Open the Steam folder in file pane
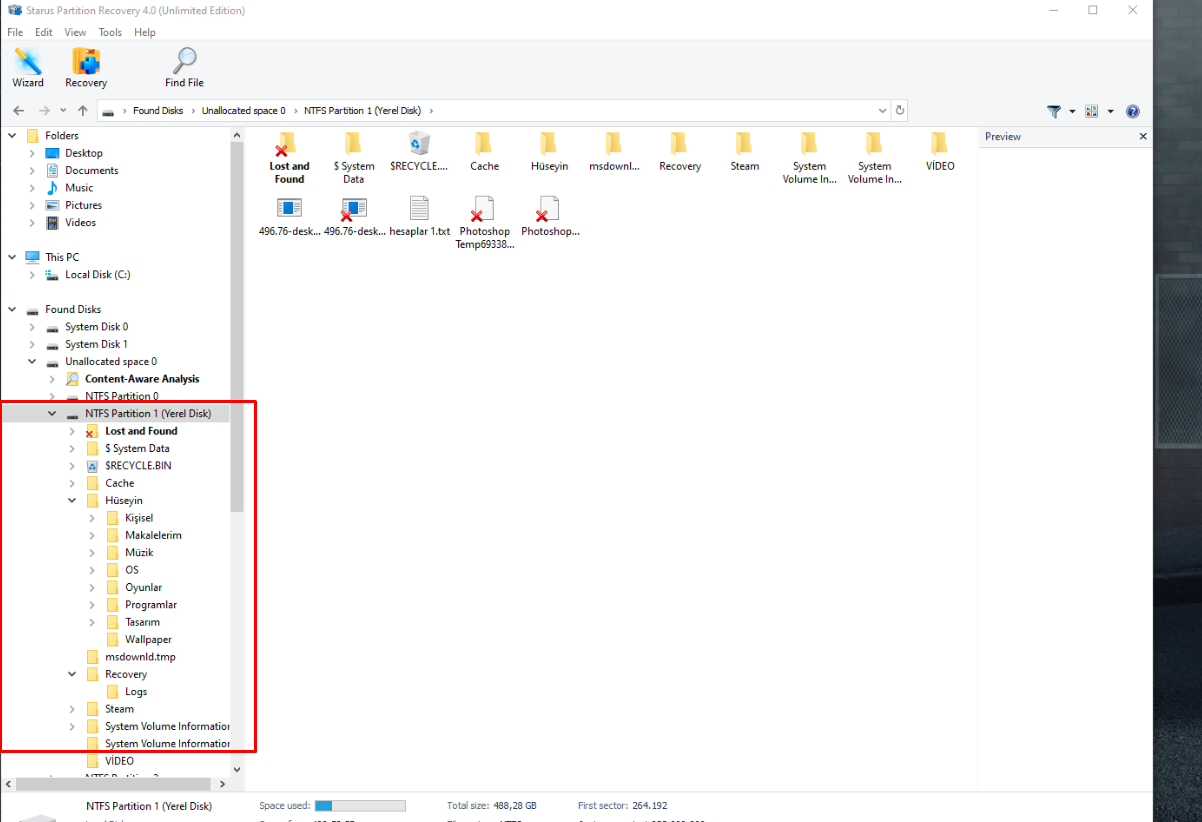This screenshot has width=1202, height=822. [745, 152]
